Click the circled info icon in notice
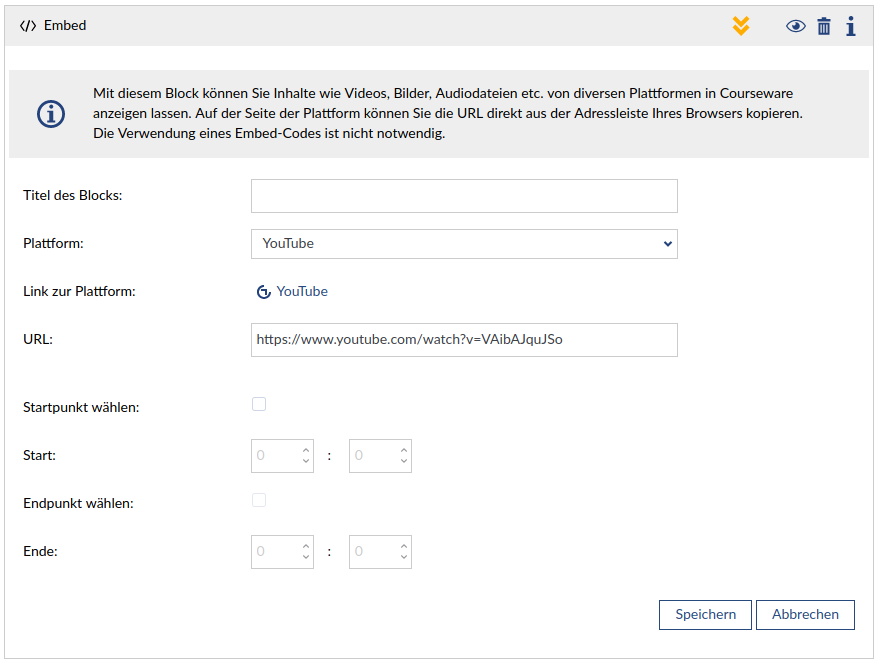Image resolution: width=877 pixels, height=662 pixels. [51, 114]
